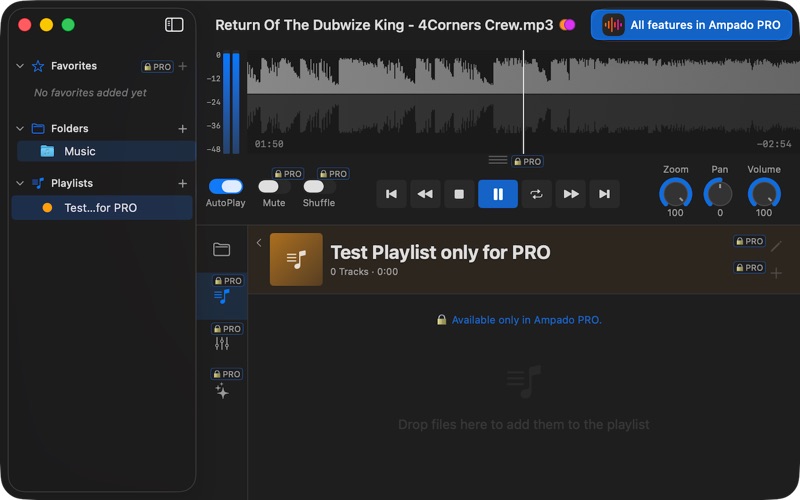Add a new favorite with plus icon
Screen dimensions: 800x500
(183, 66)
